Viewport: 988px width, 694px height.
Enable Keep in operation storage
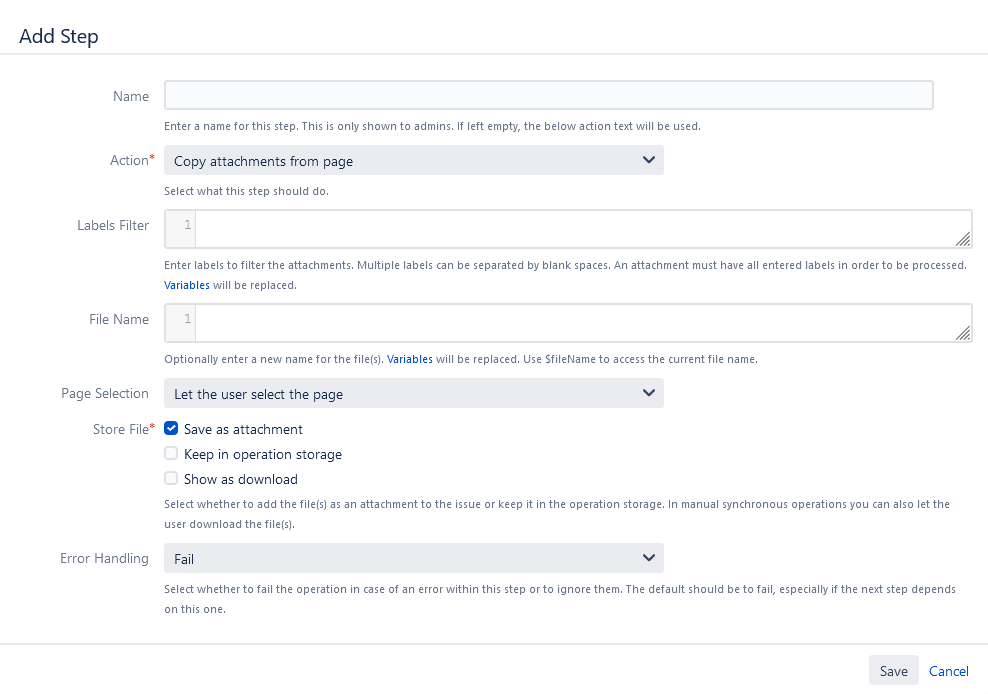coord(172,454)
